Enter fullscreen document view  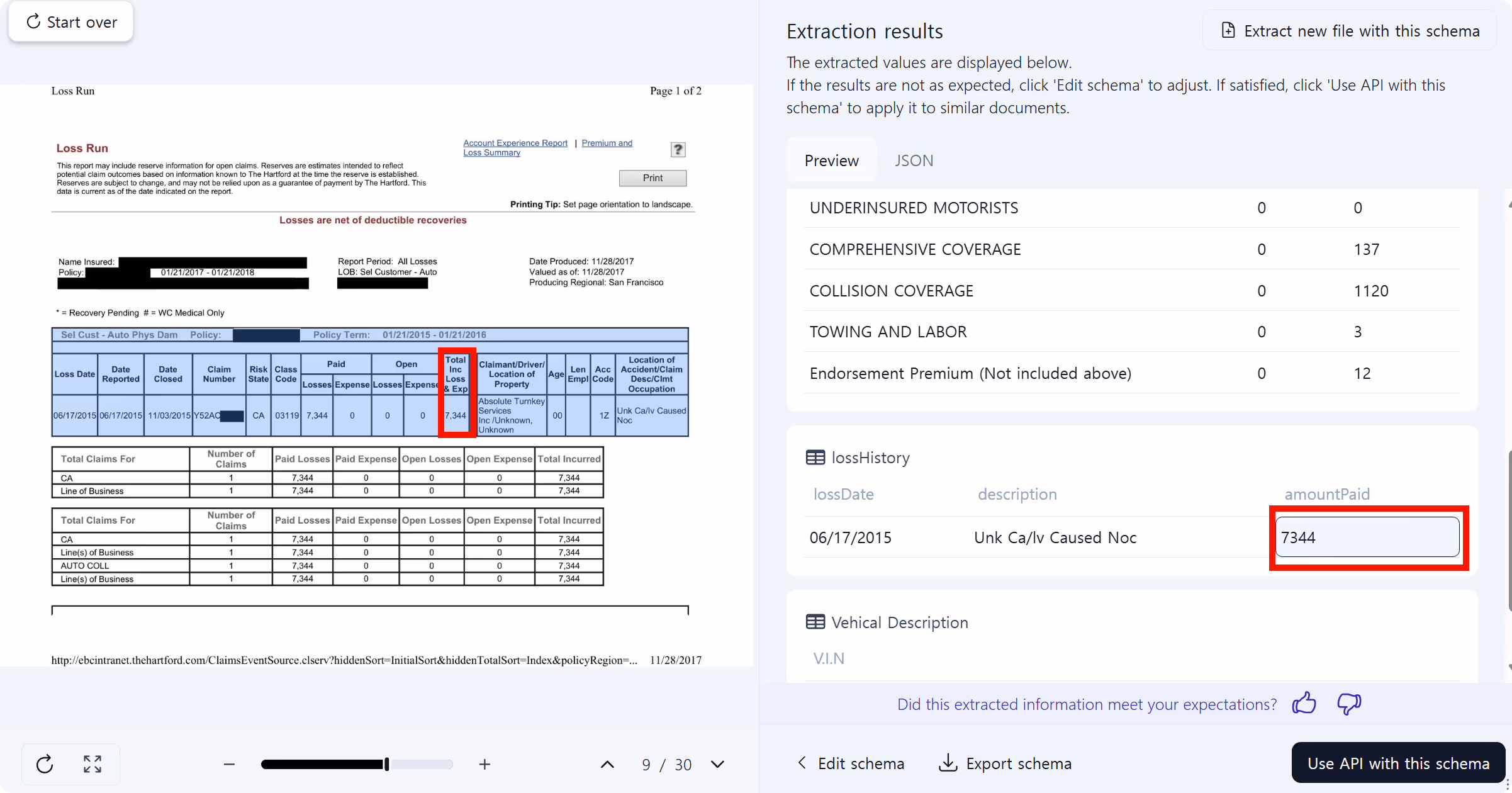pos(92,764)
